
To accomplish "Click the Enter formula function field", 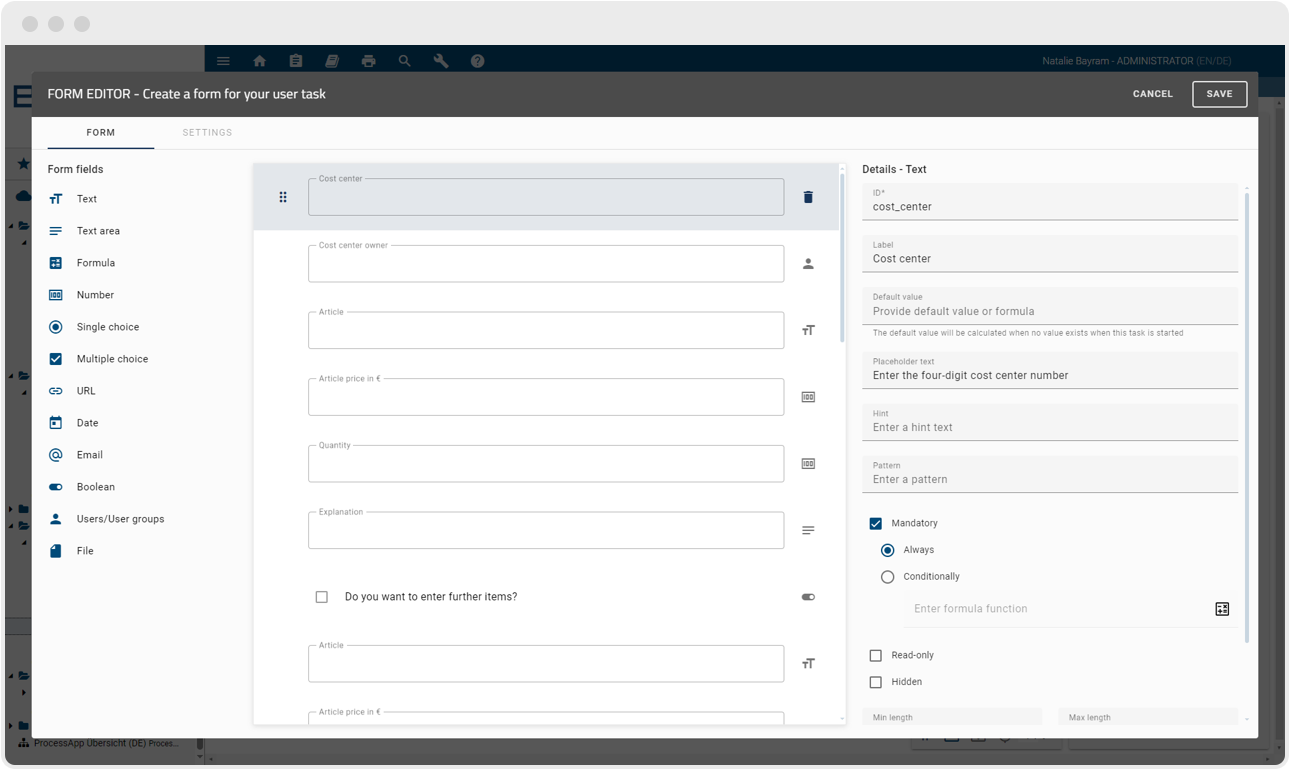I will click(1056, 609).
